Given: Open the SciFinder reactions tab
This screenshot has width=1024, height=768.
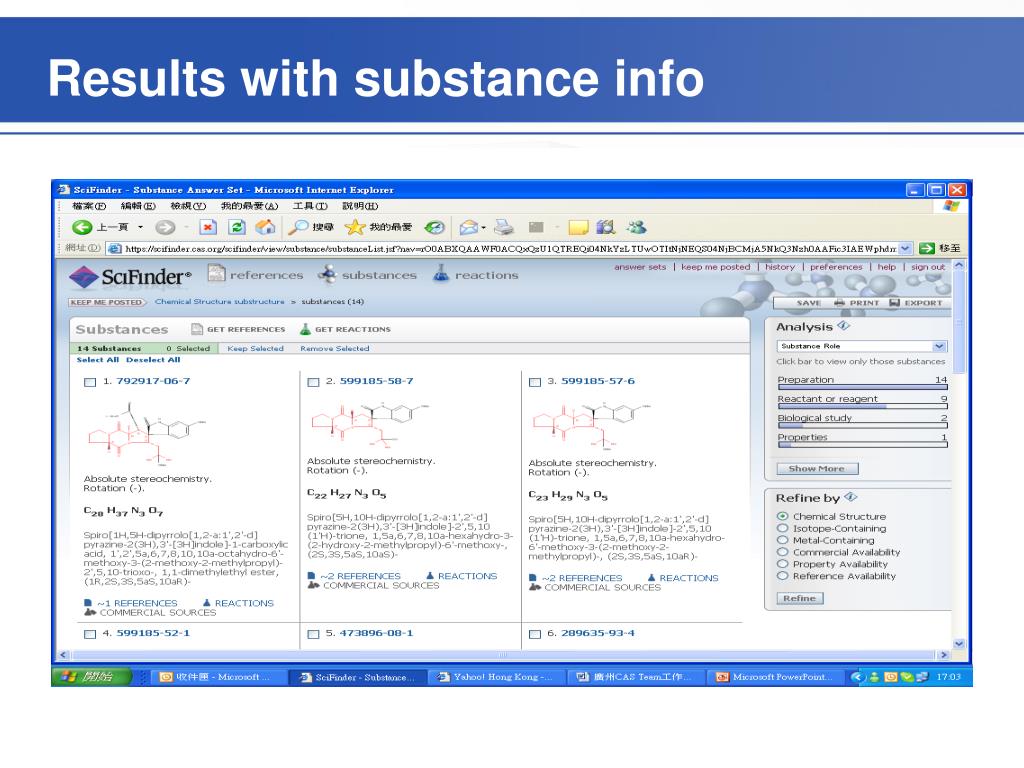Looking at the screenshot, I should click(476, 274).
